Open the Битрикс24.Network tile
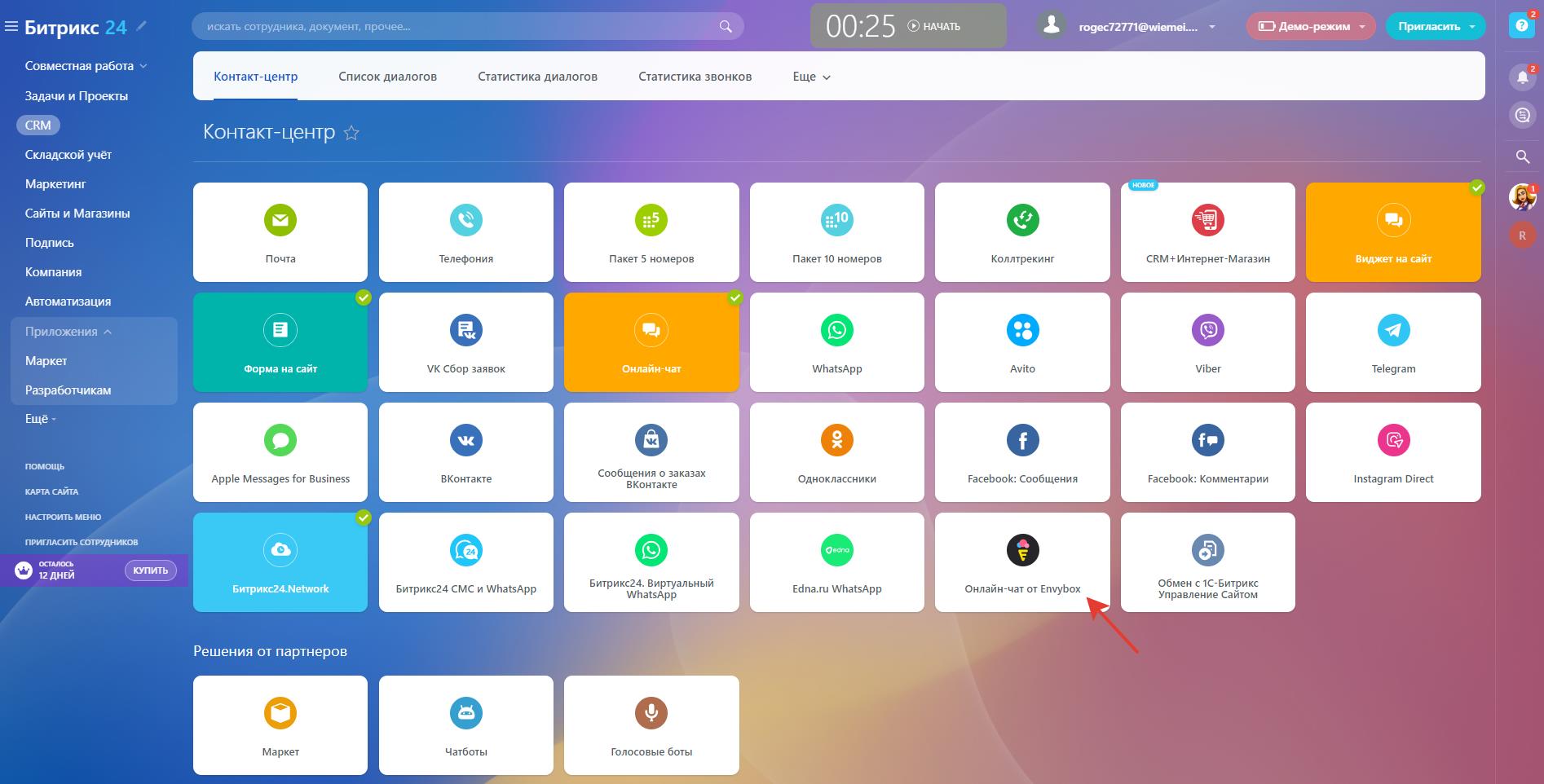This screenshot has height=784, width=1544. [x=280, y=562]
